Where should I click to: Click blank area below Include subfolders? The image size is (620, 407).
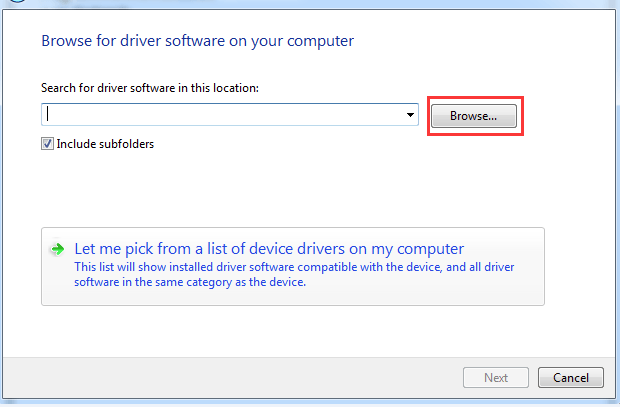click(237, 186)
